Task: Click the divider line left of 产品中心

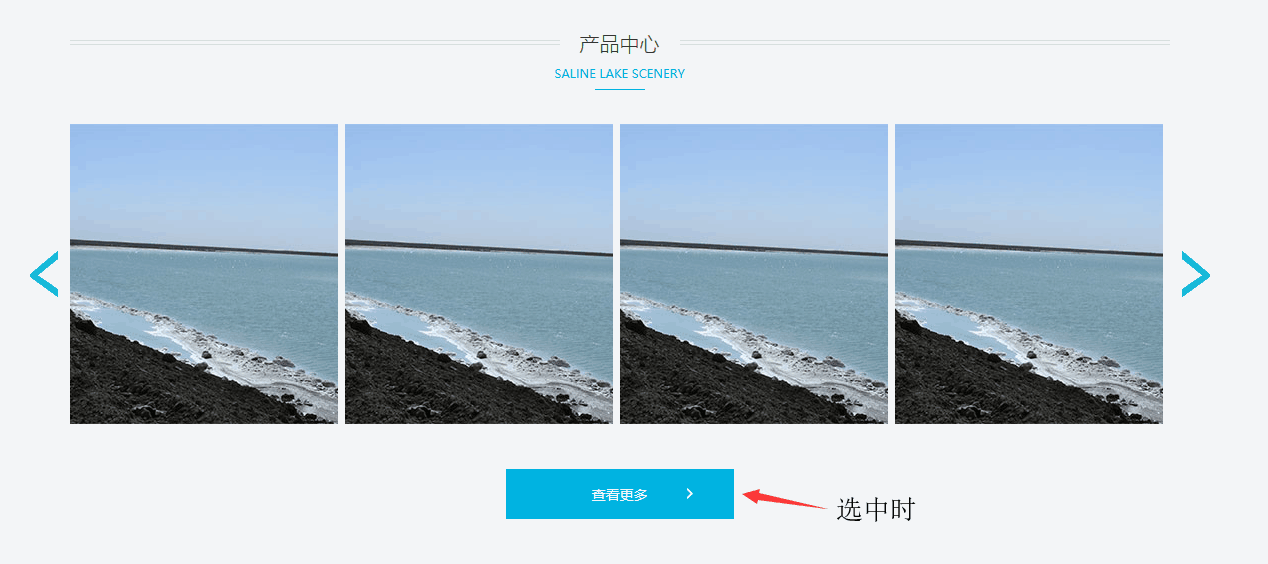Action: coord(315,43)
